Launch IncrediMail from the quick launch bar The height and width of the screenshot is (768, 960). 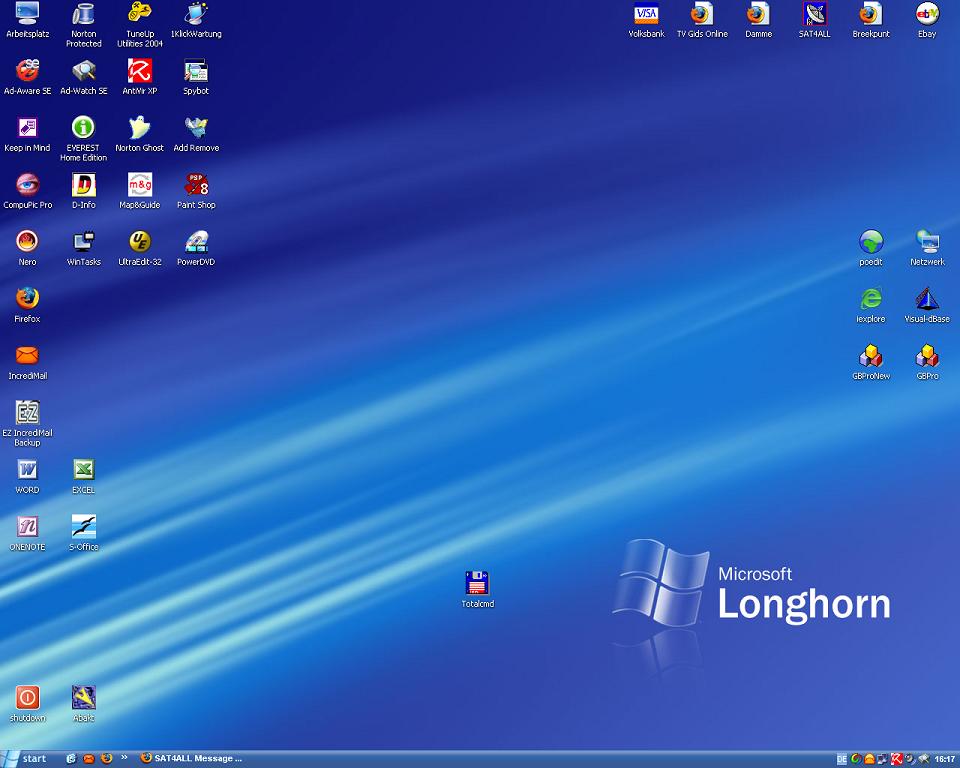pyautogui.click(x=89, y=759)
